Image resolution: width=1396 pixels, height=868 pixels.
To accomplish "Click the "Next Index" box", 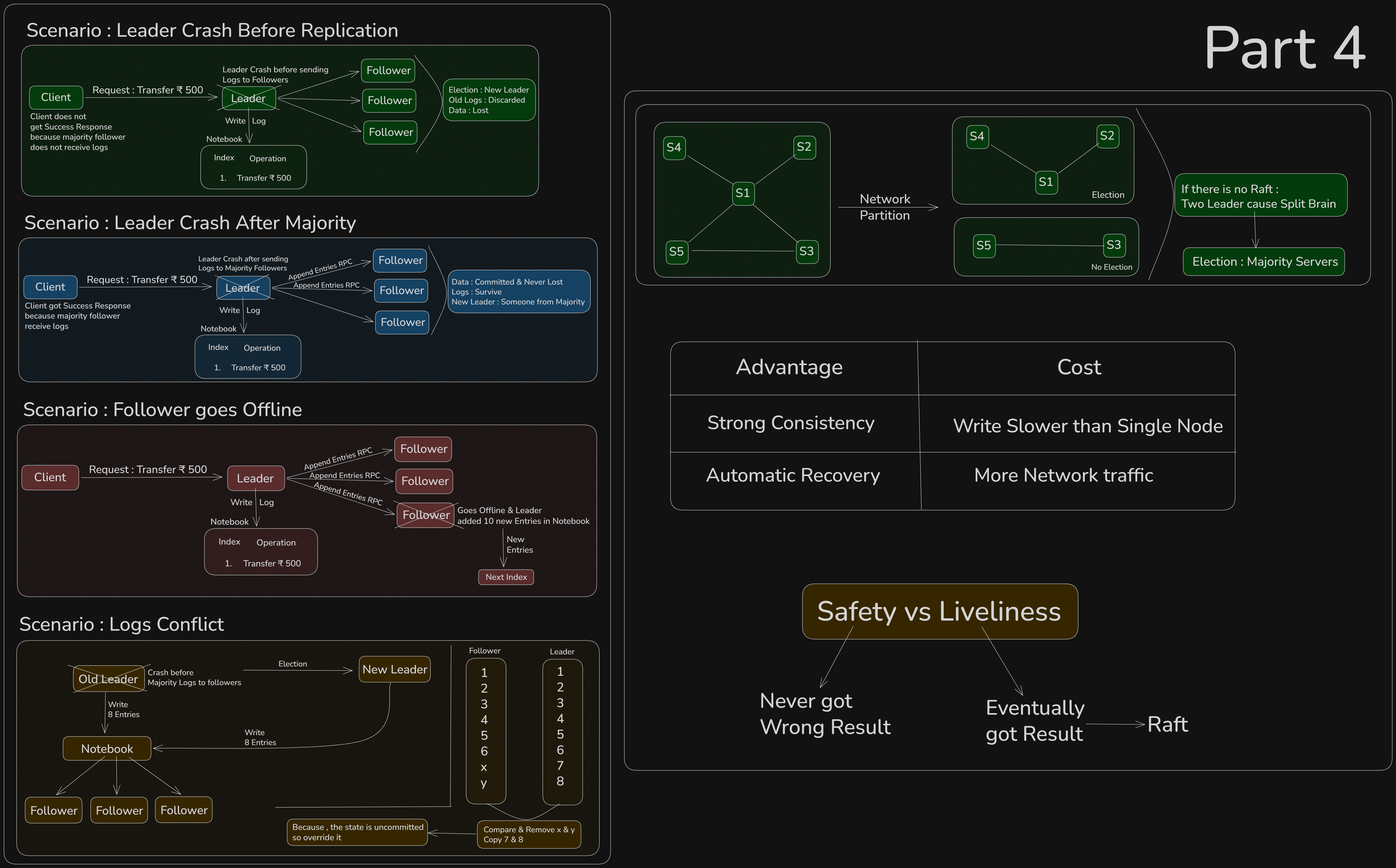I will 506,577.
